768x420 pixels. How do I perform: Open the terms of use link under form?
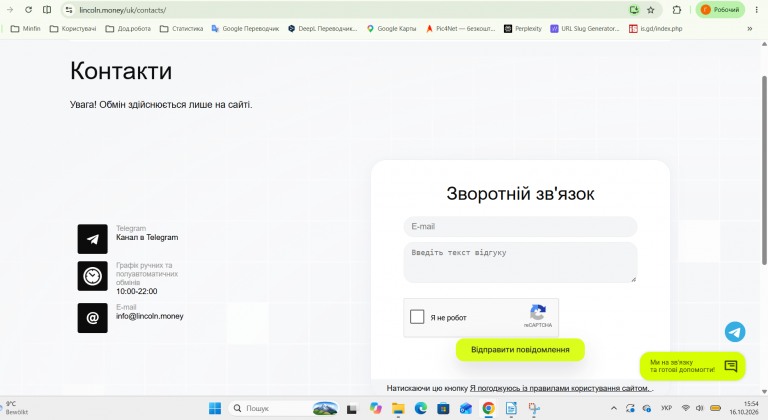click(x=561, y=388)
